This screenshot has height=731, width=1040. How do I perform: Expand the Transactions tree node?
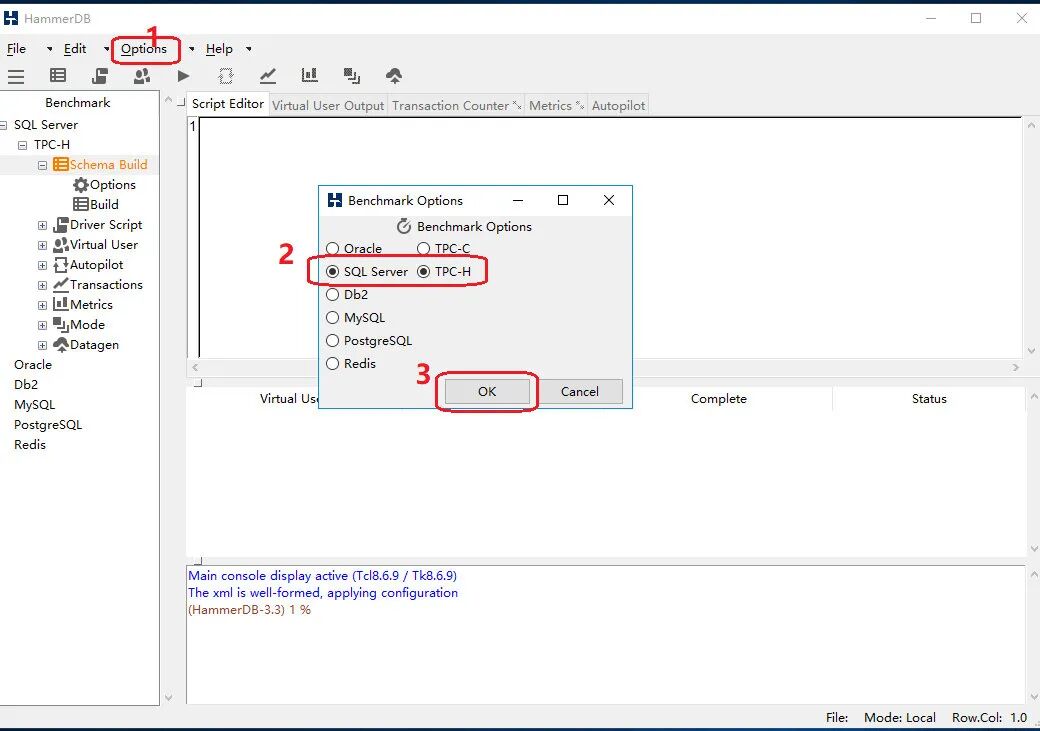[x=42, y=285]
